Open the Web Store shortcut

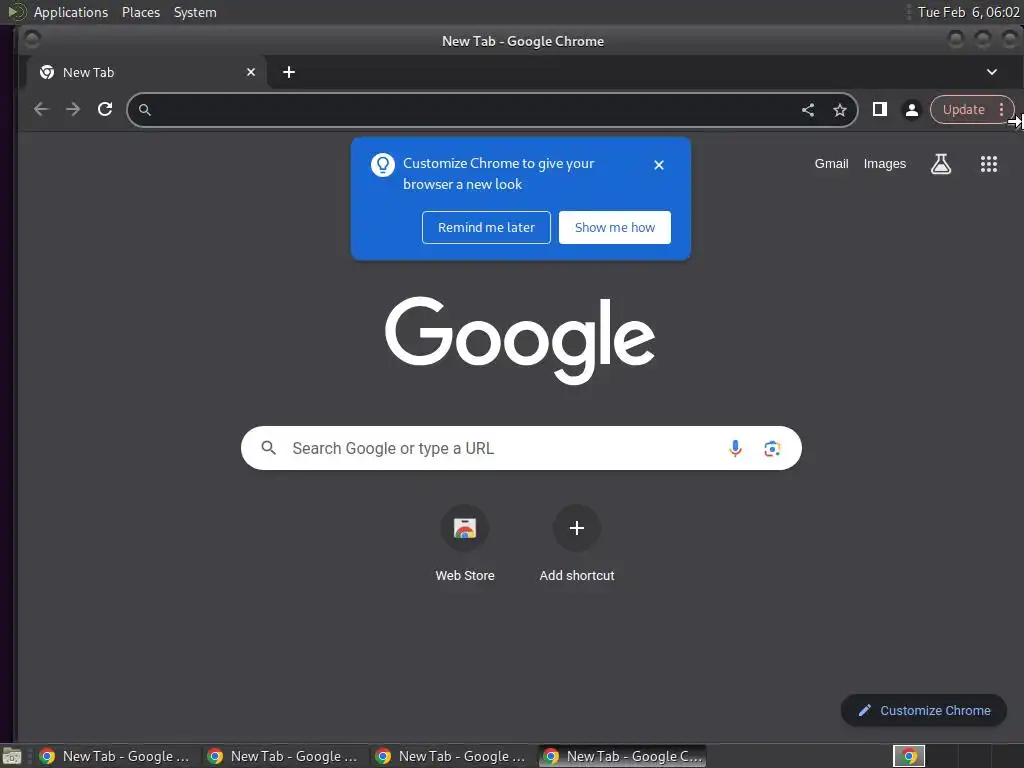[x=465, y=543]
